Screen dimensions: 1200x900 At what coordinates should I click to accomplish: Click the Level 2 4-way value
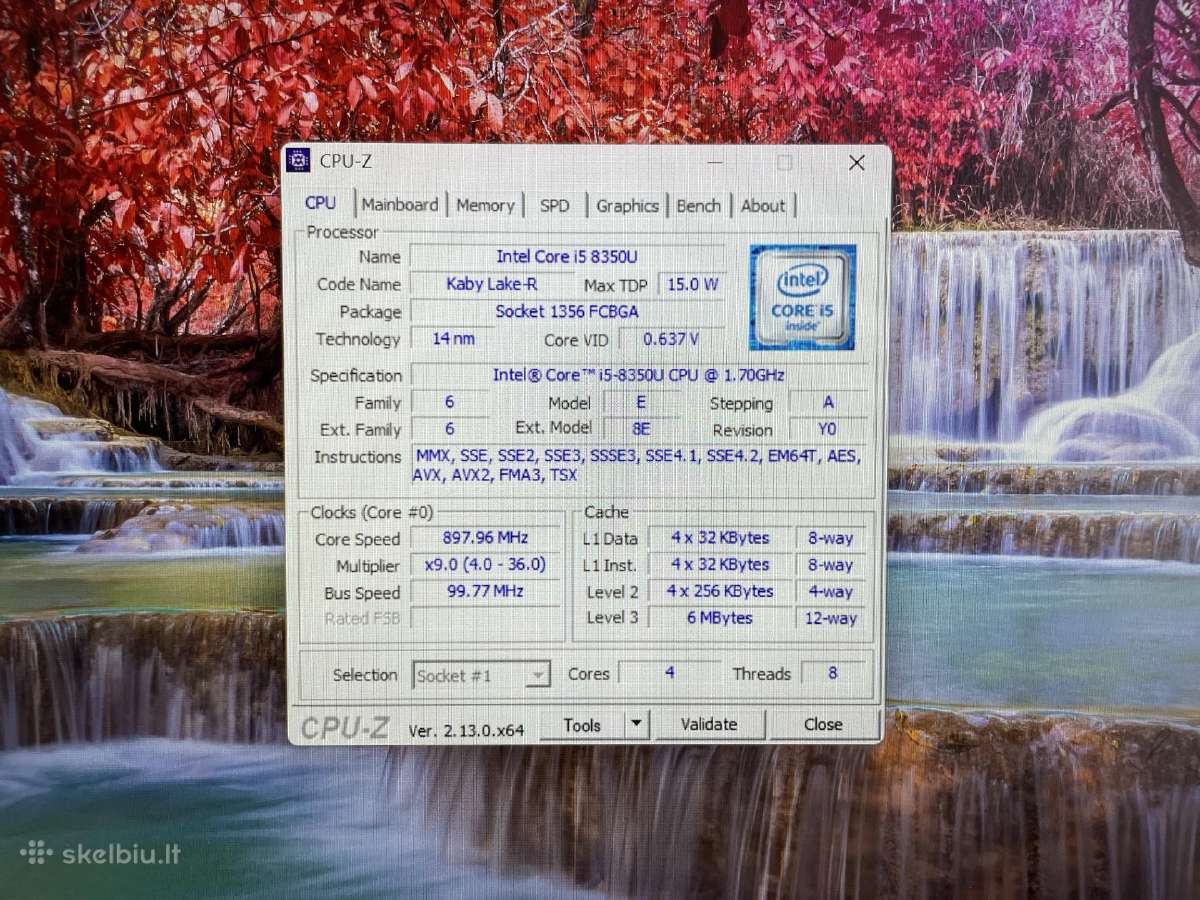coord(831,591)
